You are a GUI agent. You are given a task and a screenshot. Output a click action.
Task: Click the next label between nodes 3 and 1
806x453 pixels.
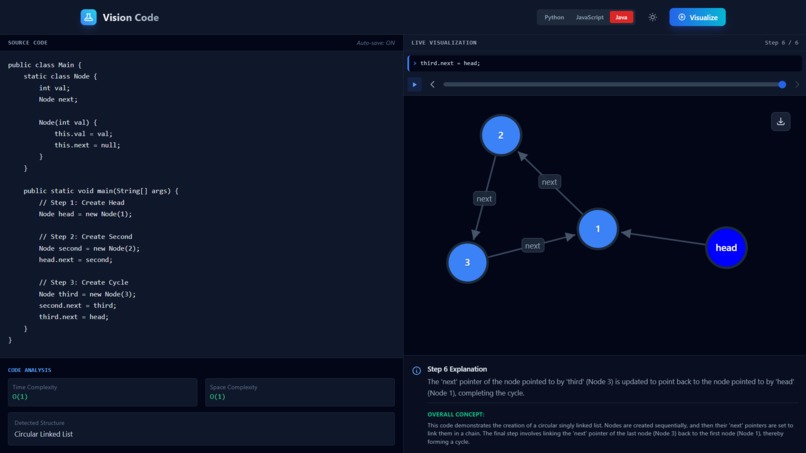tap(532, 246)
